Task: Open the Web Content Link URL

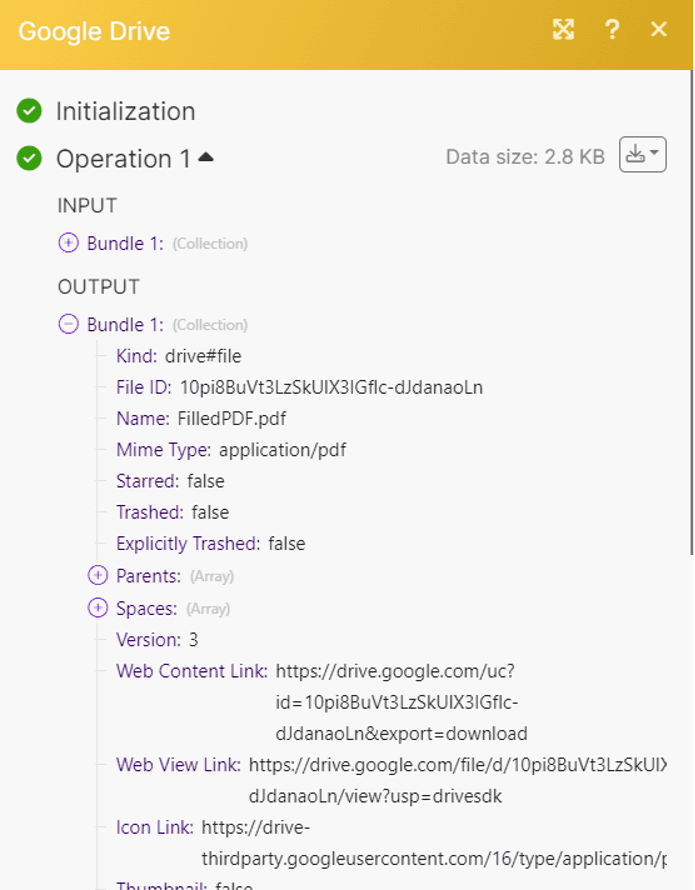Action: point(401,703)
